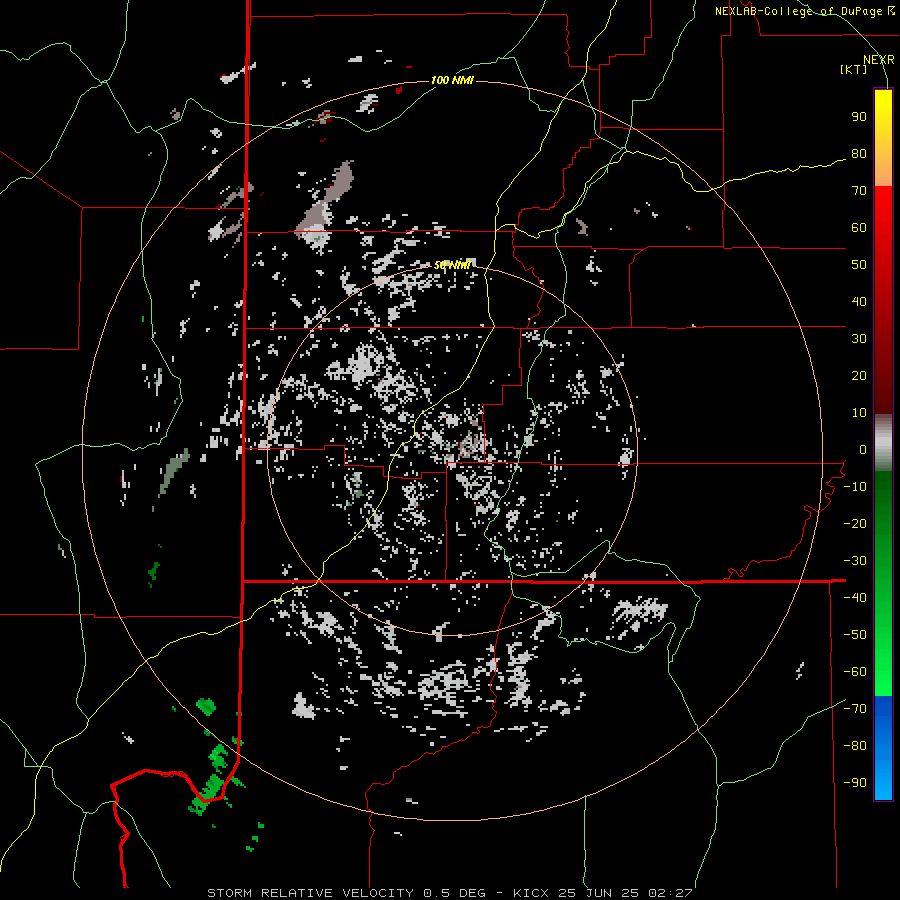The height and width of the screenshot is (900, 900).
Task: Click the -20 scale label
Action: click(x=855, y=524)
